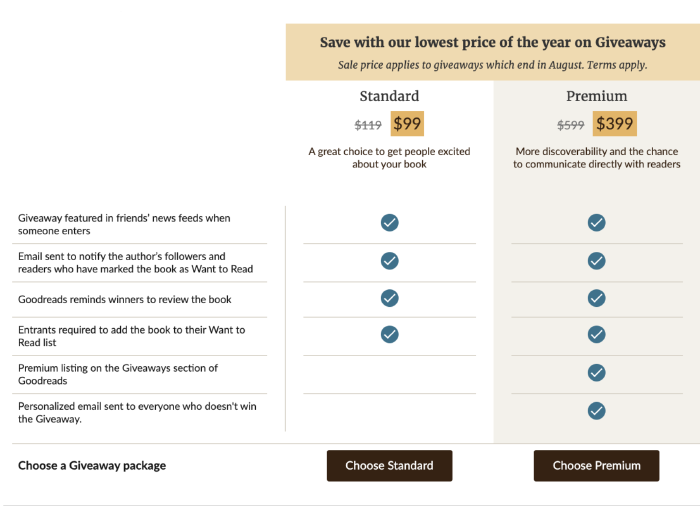Click the "Choose a Giveaway package" label
This screenshot has width=700, height=506.
92,465
